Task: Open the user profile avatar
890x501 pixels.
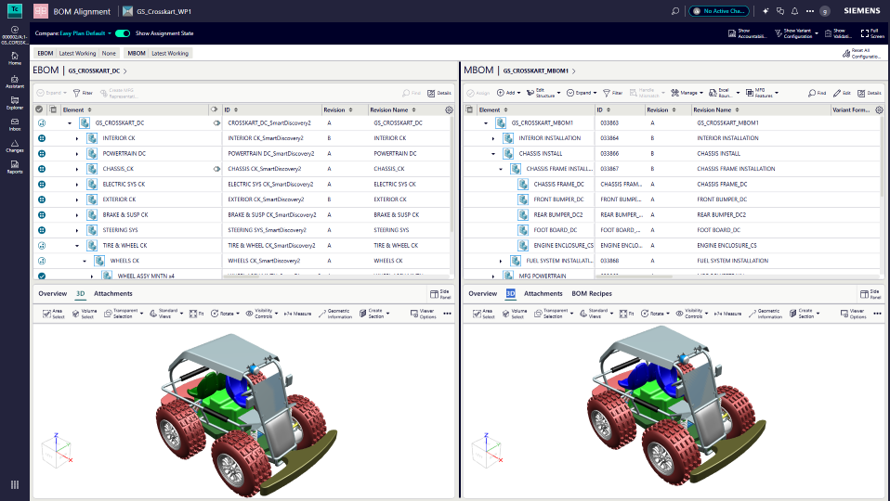Action: click(825, 11)
